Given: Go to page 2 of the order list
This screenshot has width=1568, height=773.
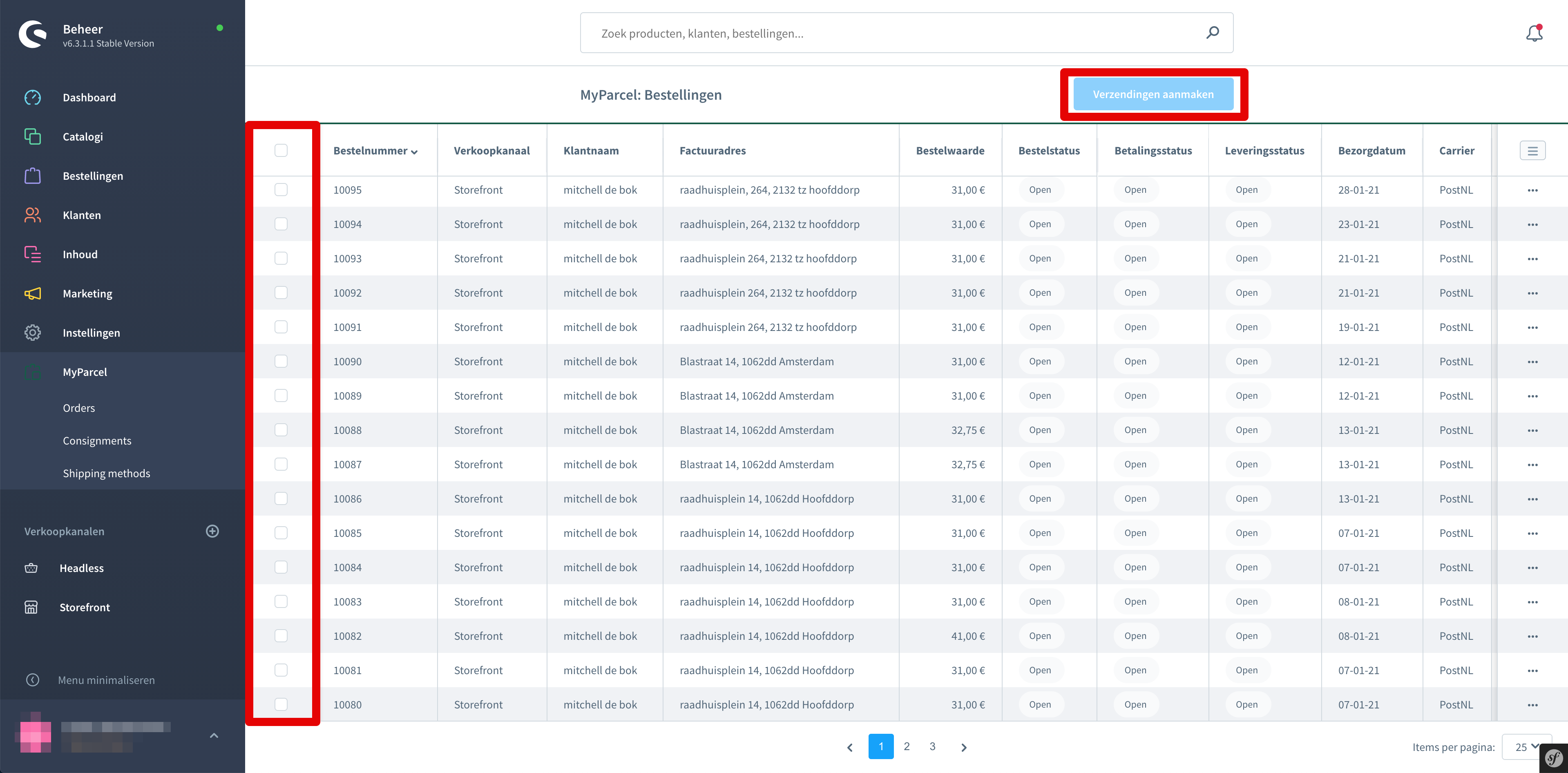Looking at the screenshot, I should click(906, 746).
